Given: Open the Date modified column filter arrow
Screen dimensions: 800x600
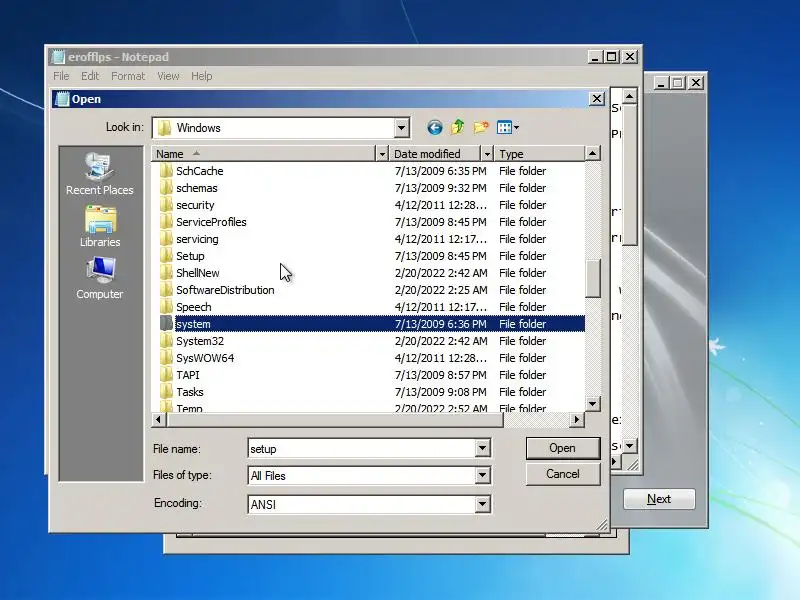Looking at the screenshot, I should [x=487, y=154].
